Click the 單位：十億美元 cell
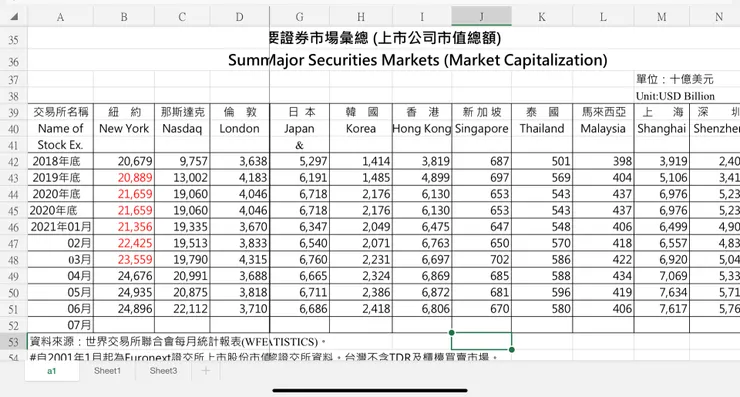740x397 pixels. click(674, 79)
